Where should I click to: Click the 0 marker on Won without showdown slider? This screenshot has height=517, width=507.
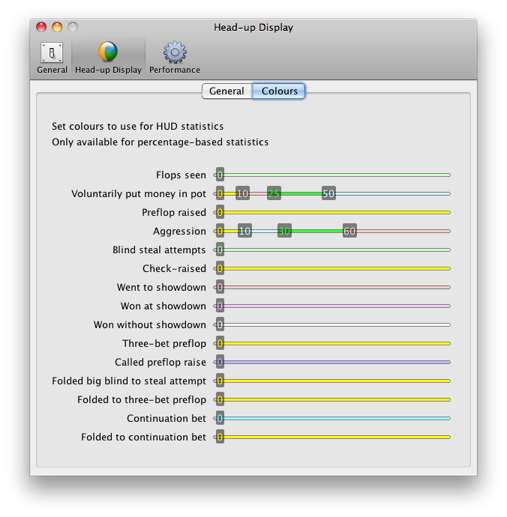tap(220, 324)
